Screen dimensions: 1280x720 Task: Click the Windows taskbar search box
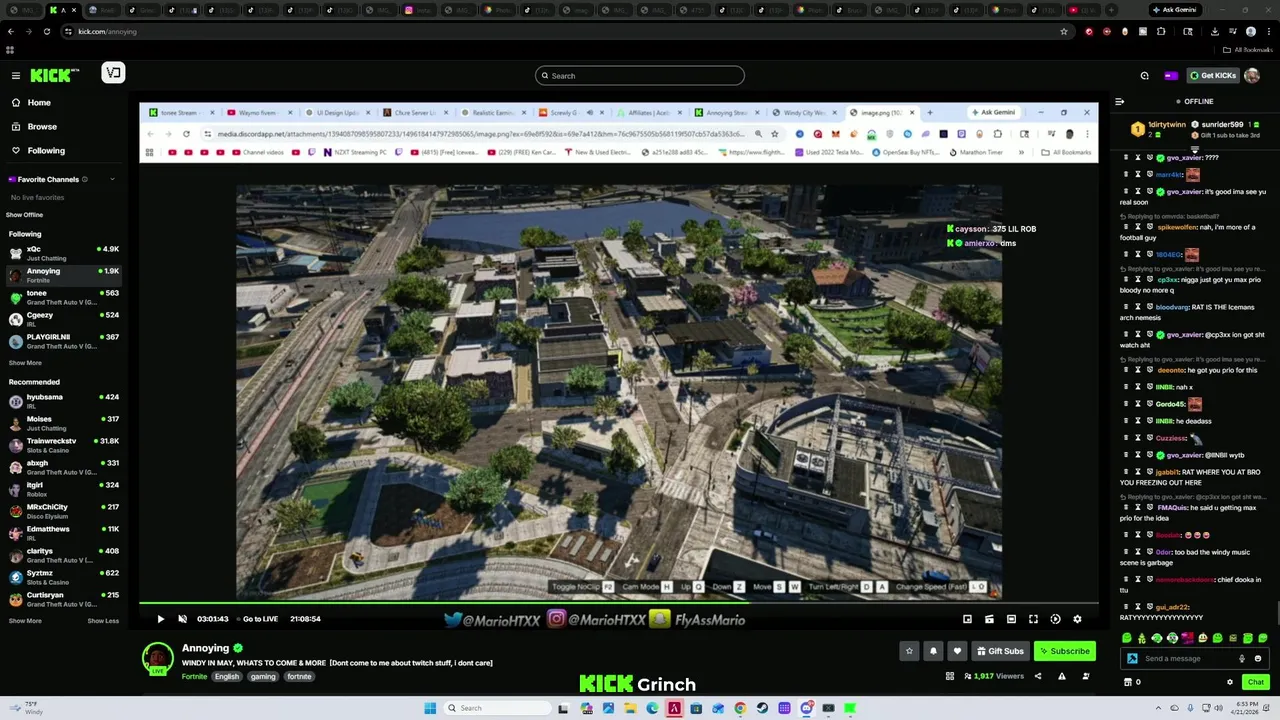coord(499,708)
